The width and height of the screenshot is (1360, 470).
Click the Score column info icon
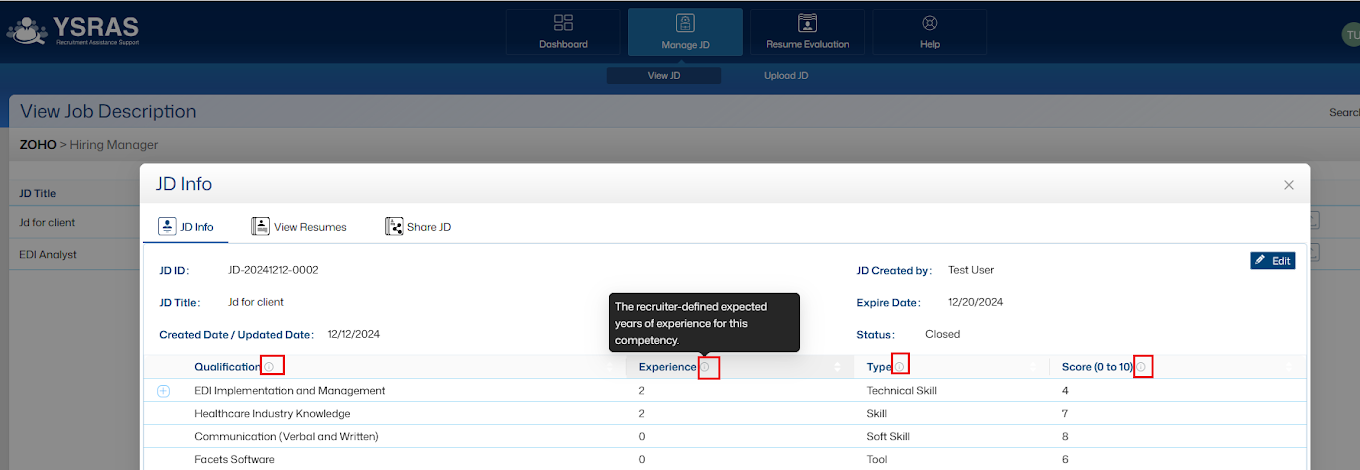[1141, 367]
